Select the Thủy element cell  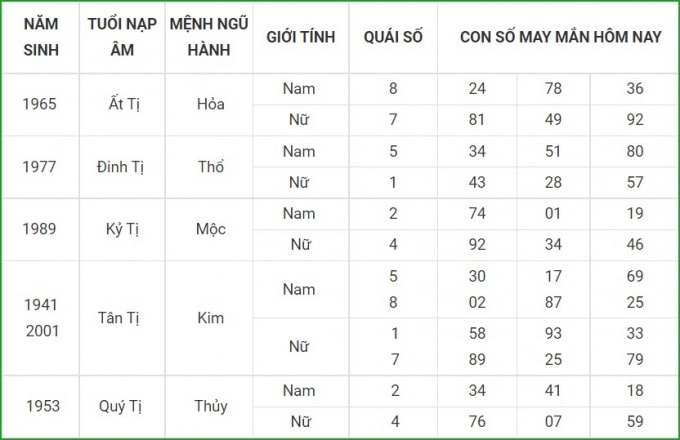tap(209, 407)
